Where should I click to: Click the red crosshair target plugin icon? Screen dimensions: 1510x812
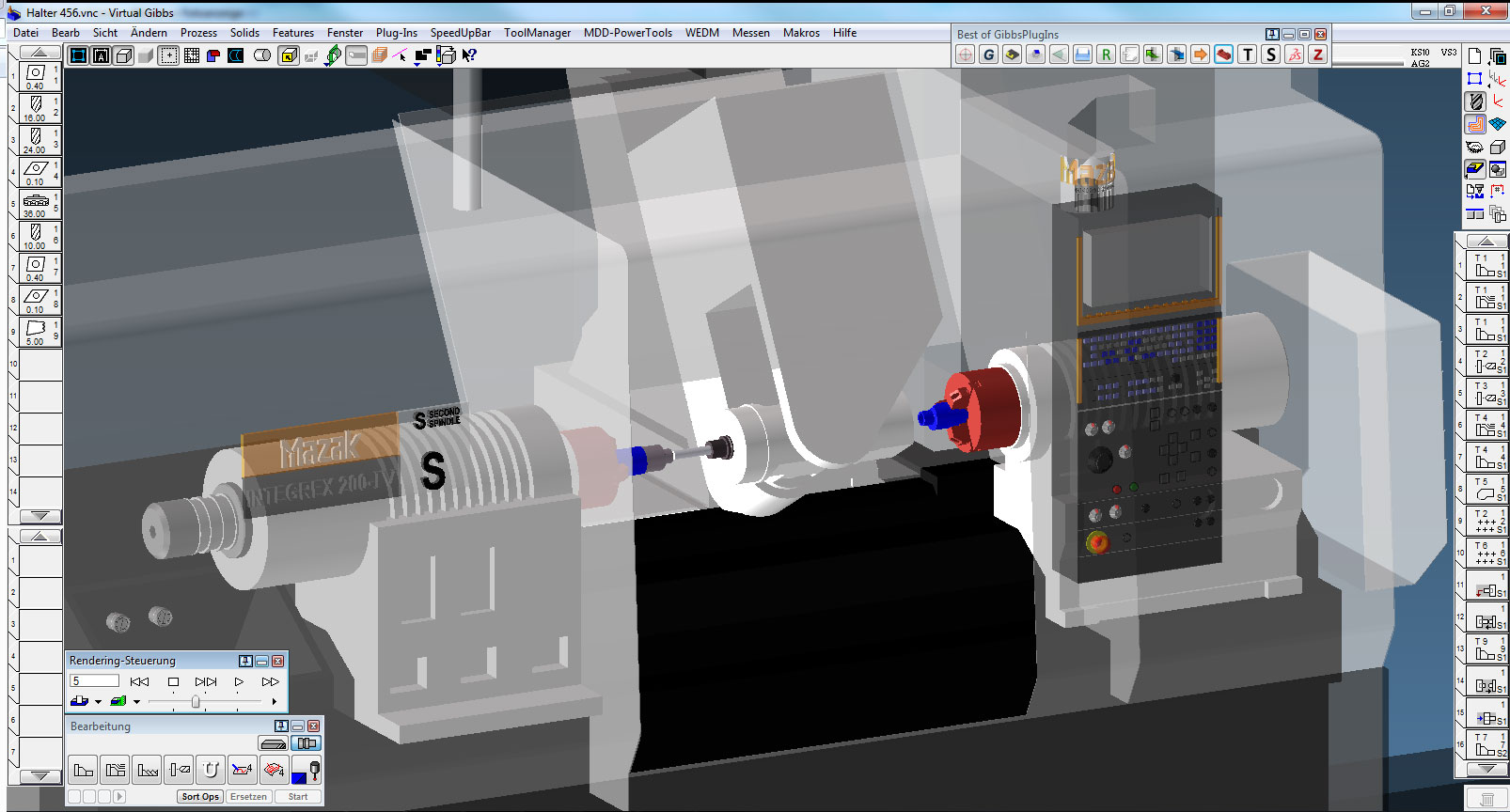click(965, 55)
